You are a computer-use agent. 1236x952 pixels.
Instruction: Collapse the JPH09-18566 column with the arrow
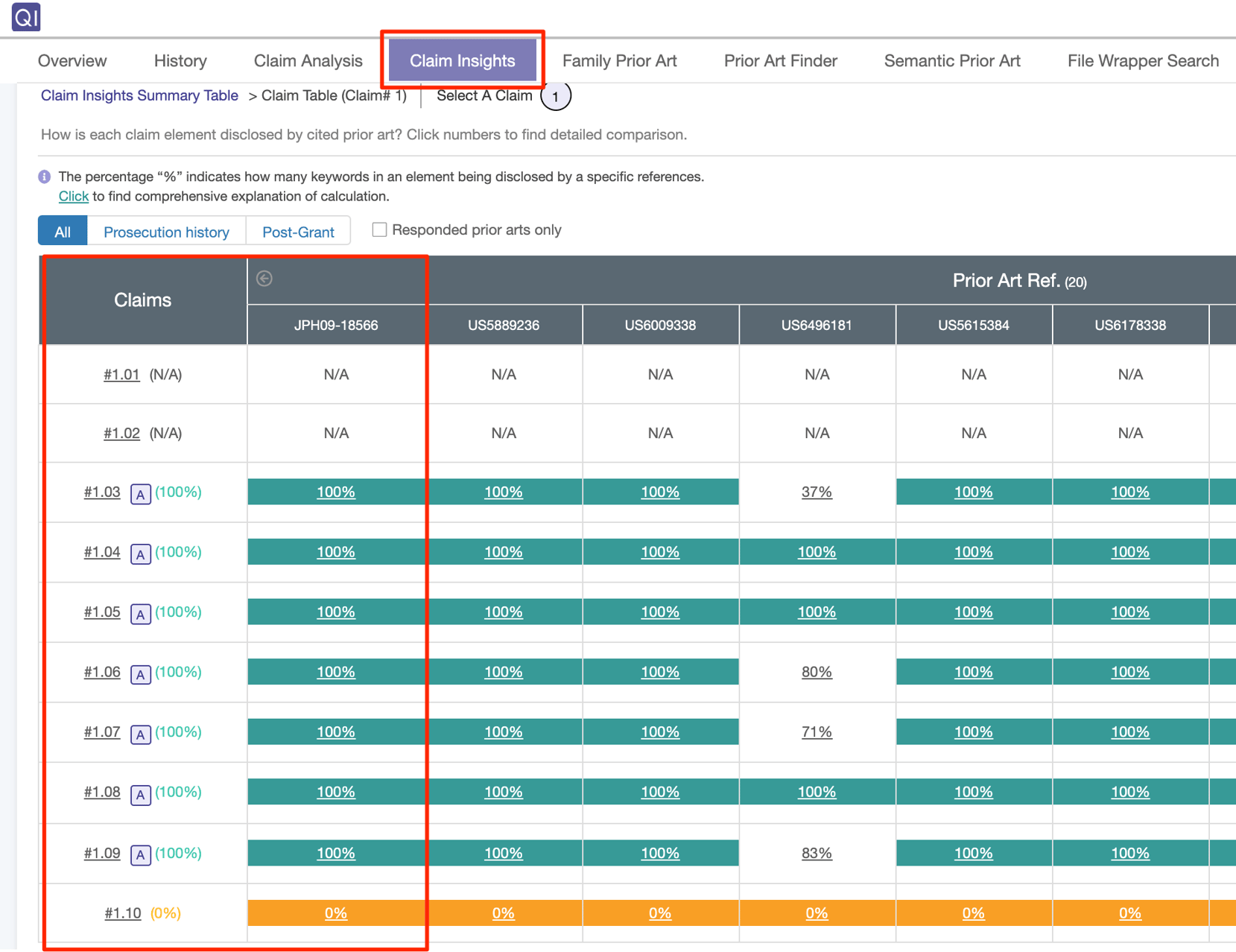[264, 278]
